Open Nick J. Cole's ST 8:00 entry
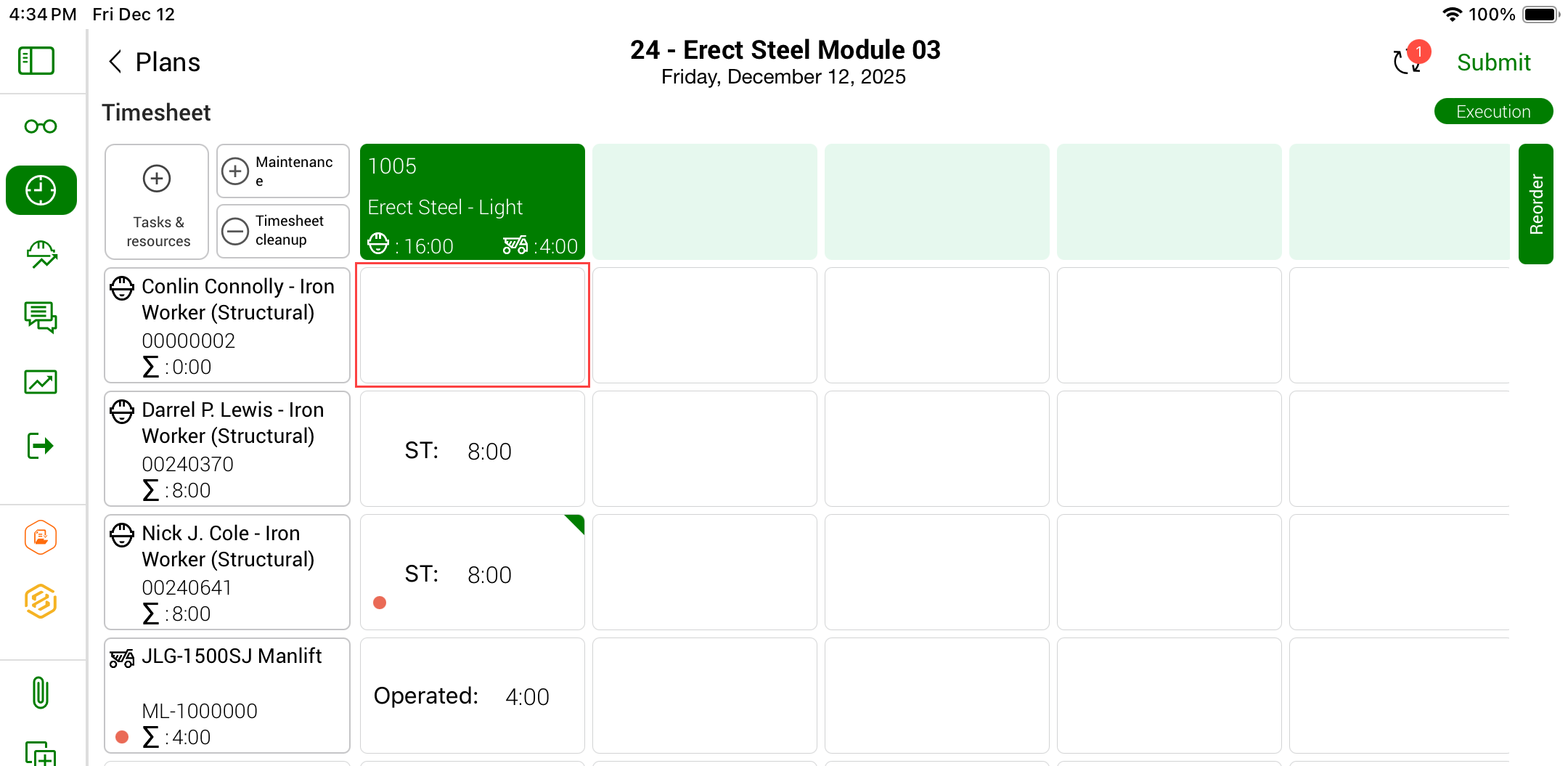The width and height of the screenshot is (1568, 766). pyautogui.click(x=473, y=573)
